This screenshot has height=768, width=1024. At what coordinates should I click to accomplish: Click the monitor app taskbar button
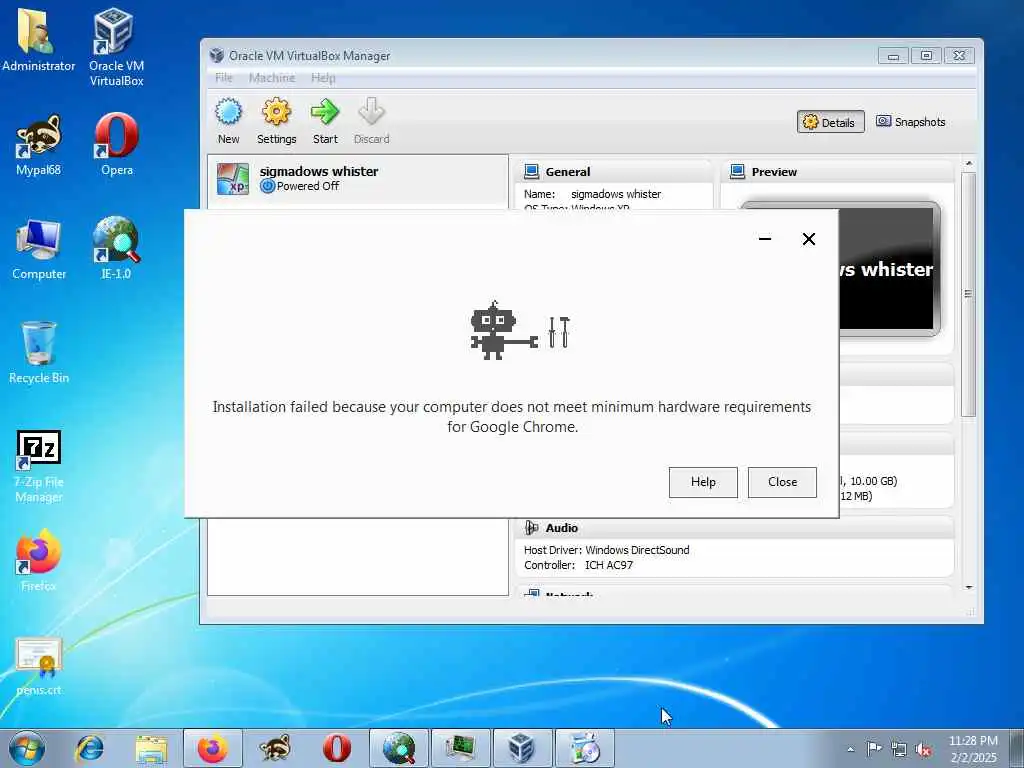(460, 748)
